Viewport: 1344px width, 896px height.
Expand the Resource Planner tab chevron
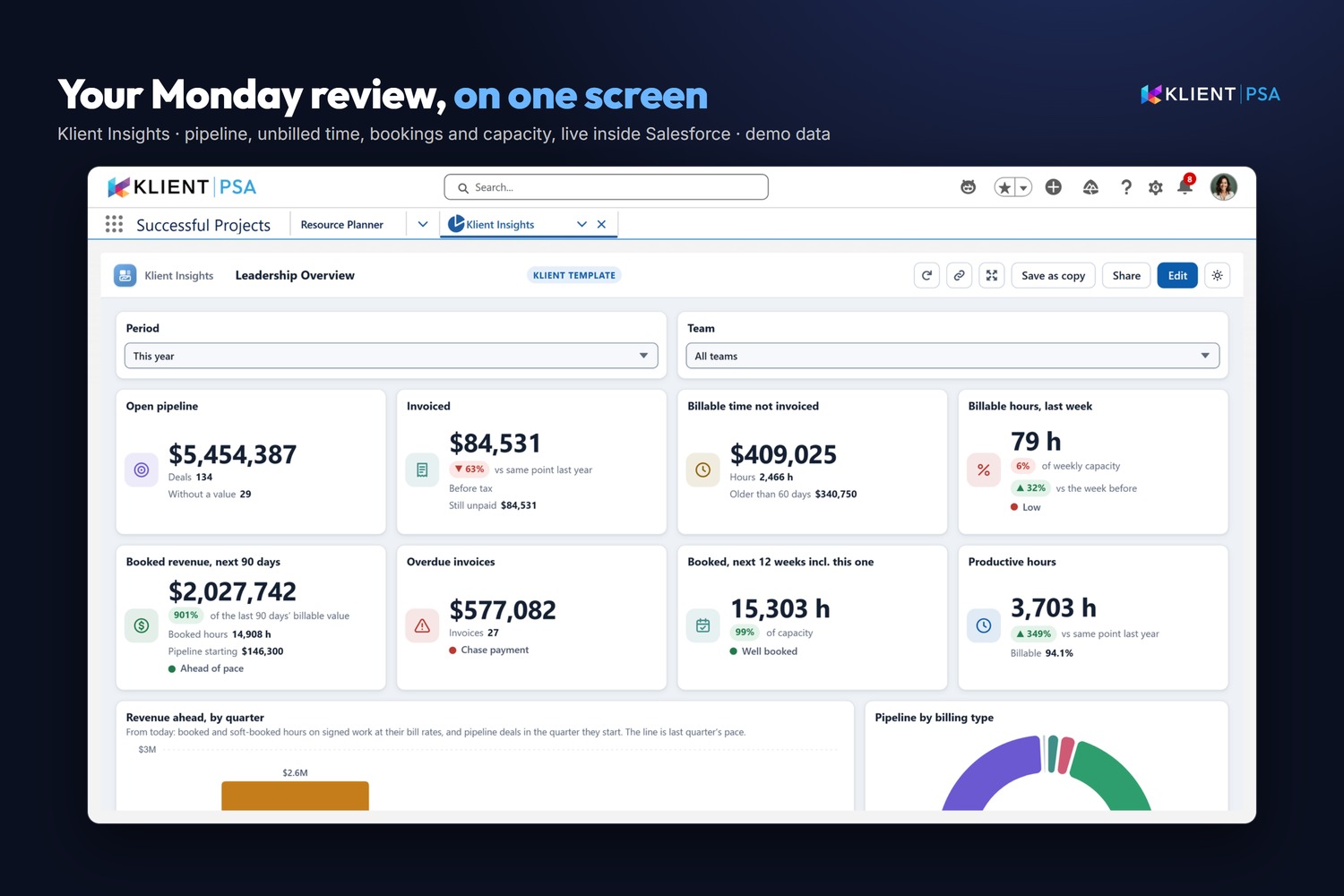423,224
